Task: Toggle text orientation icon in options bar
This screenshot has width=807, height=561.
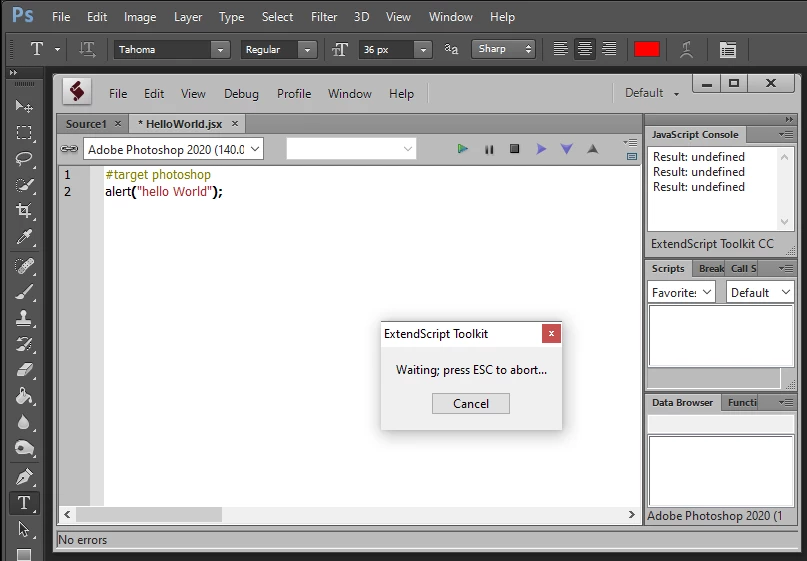Action: [87, 49]
